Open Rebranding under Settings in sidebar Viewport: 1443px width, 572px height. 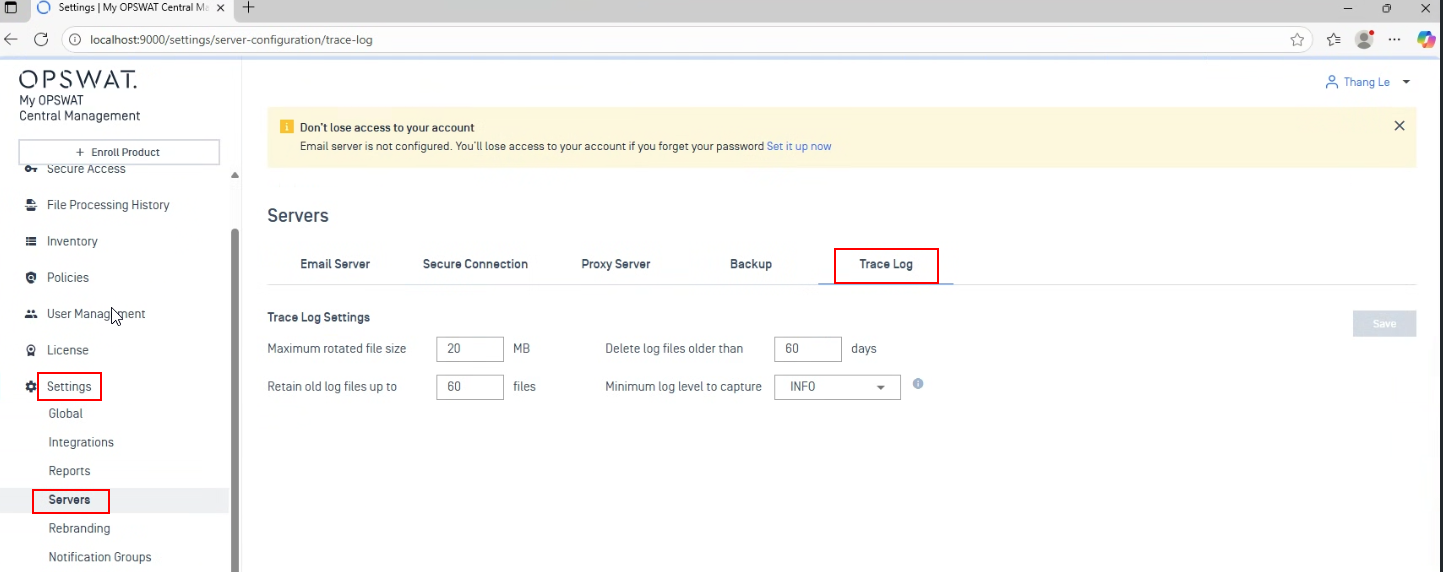click(x=79, y=528)
